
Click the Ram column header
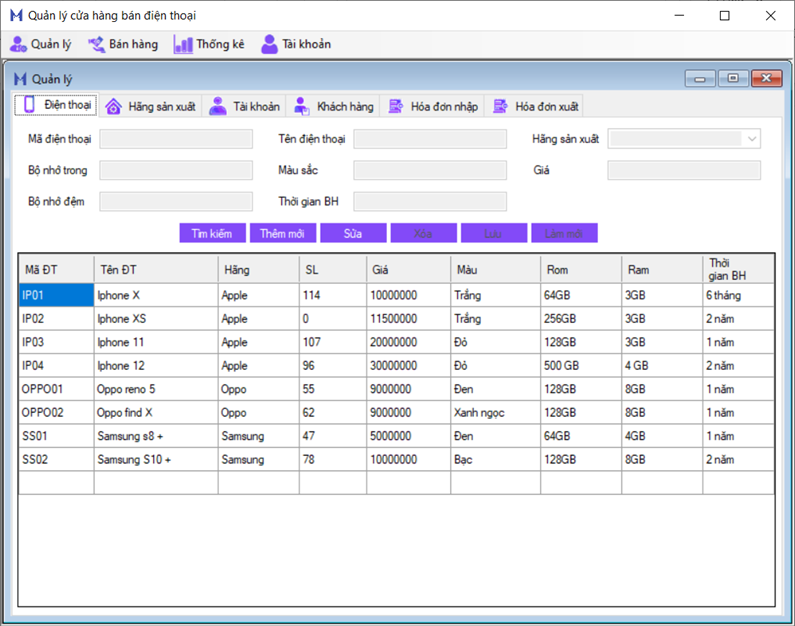(x=662, y=270)
